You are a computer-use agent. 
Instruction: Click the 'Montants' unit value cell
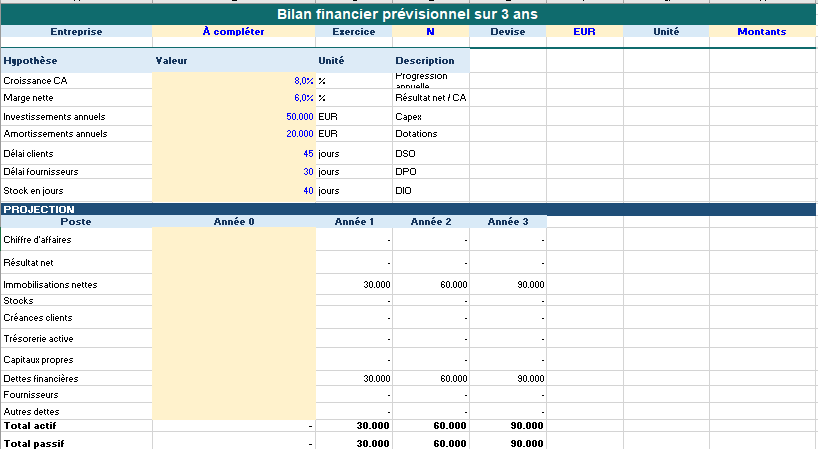[762, 31]
